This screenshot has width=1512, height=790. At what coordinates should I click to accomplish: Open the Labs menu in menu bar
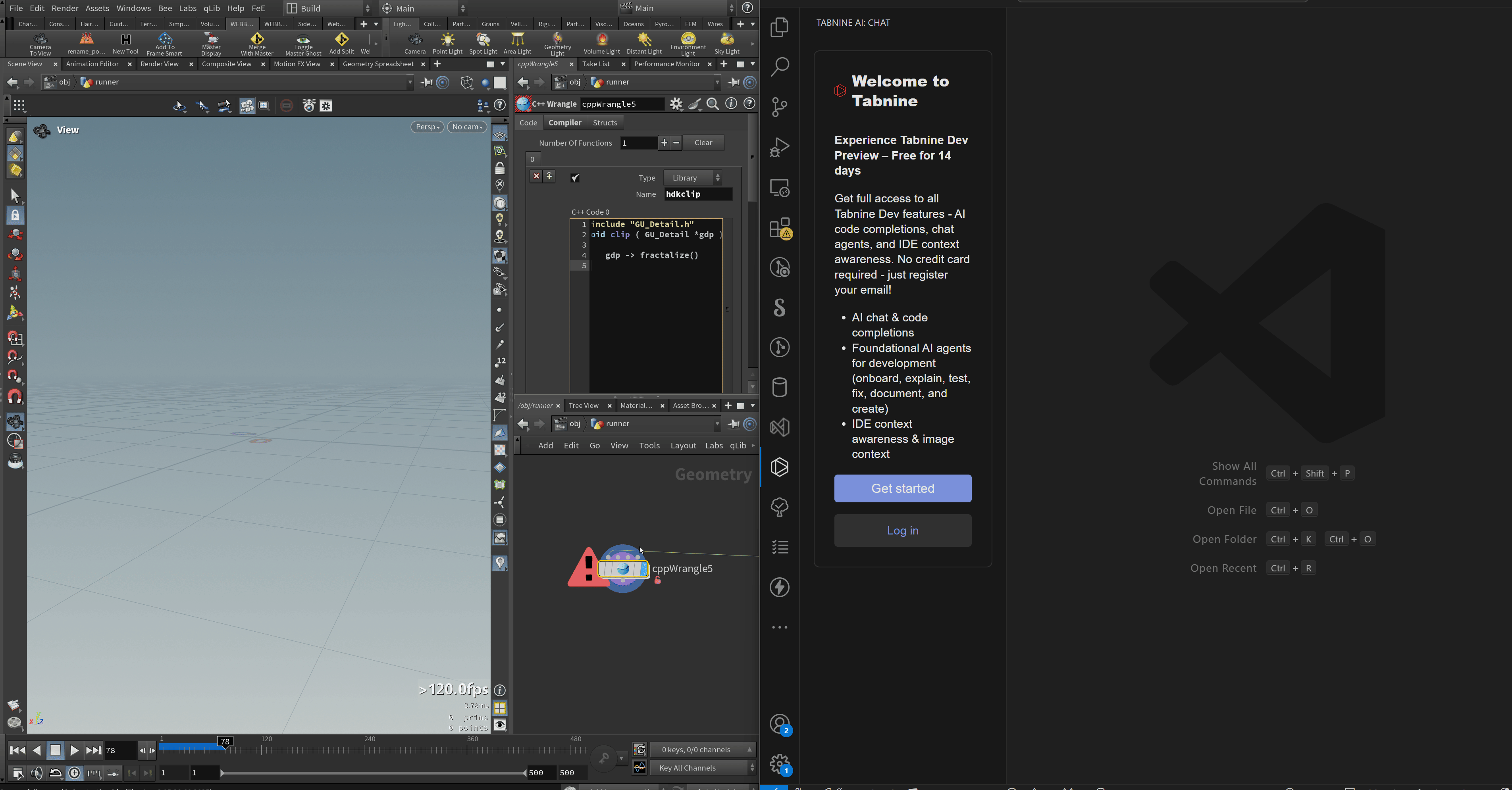187,8
